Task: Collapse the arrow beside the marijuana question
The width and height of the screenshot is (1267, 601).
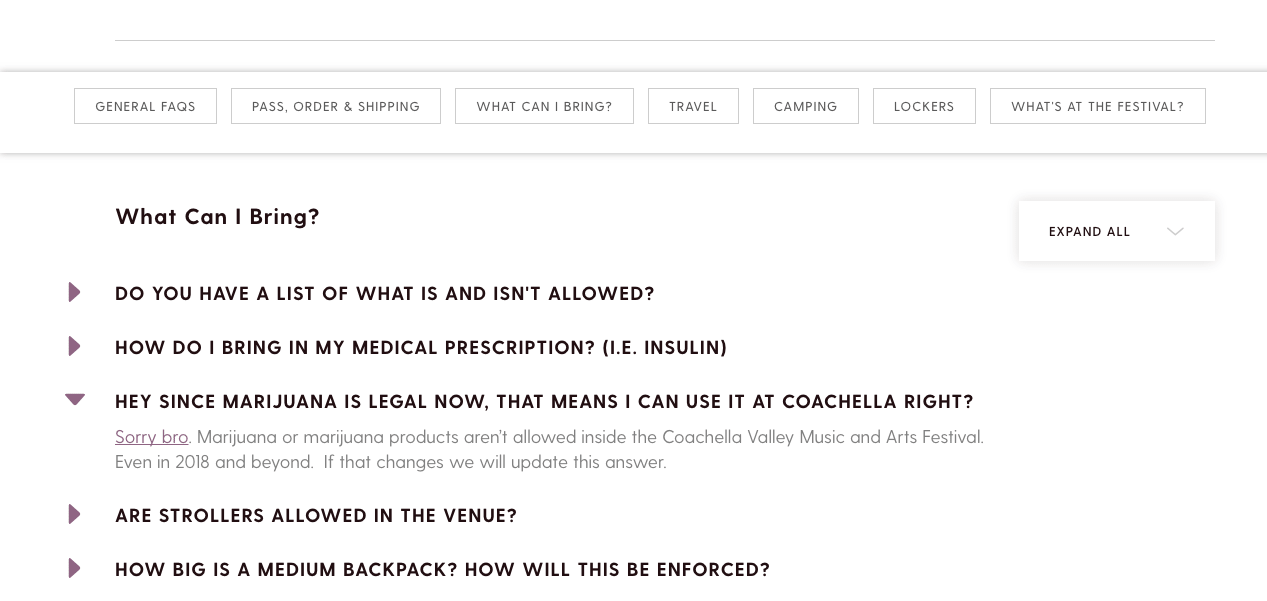Action: tap(75, 399)
